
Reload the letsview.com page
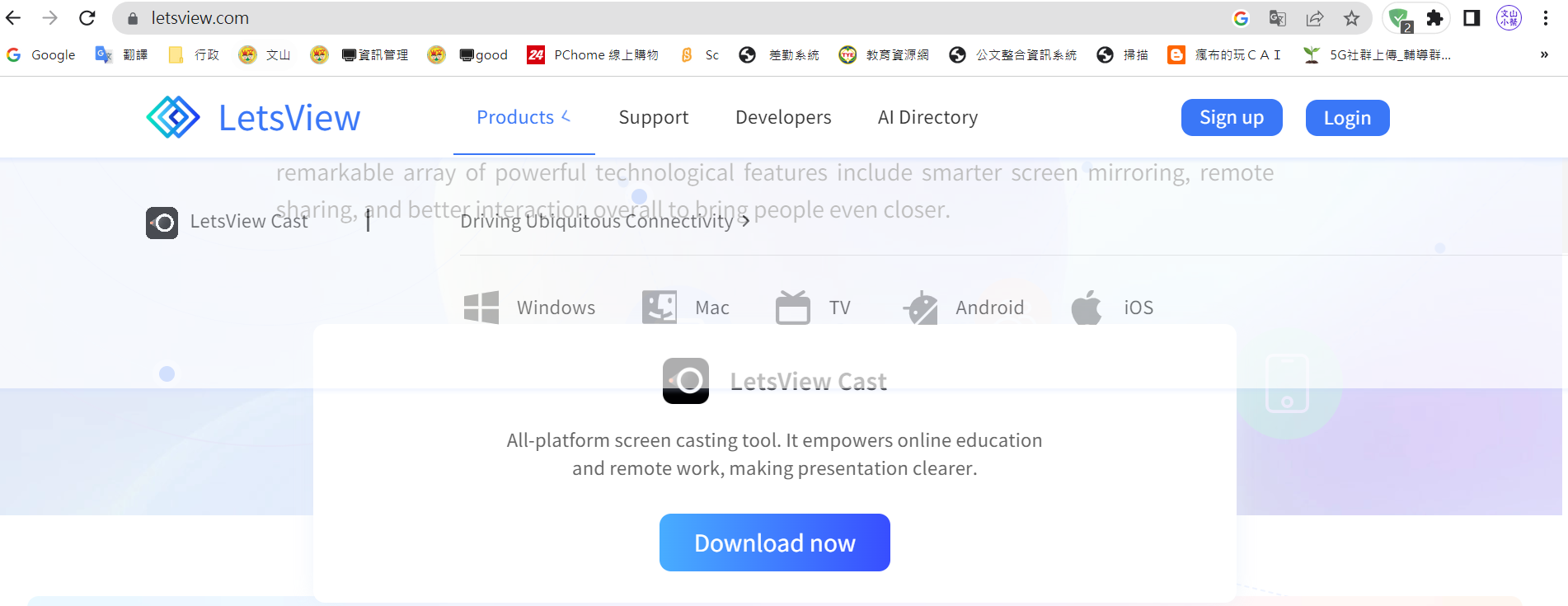click(x=87, y=18)
